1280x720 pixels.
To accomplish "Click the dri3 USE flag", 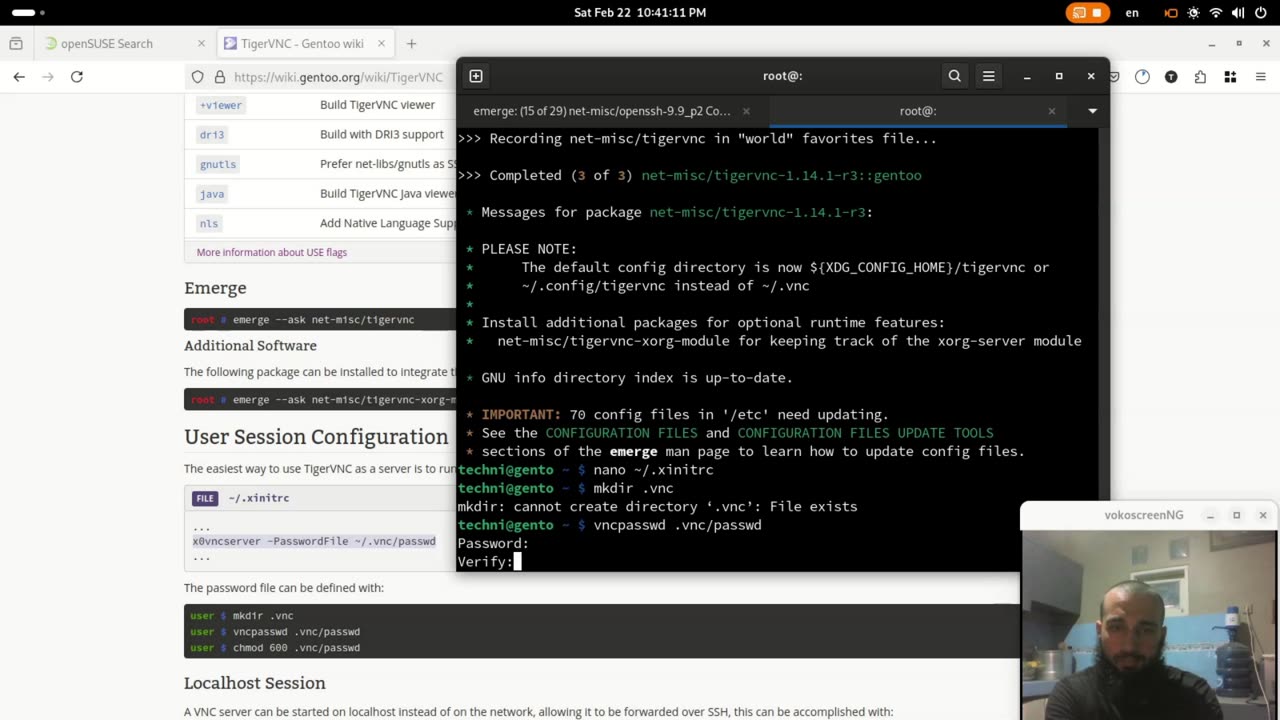I will coord(212,134).
